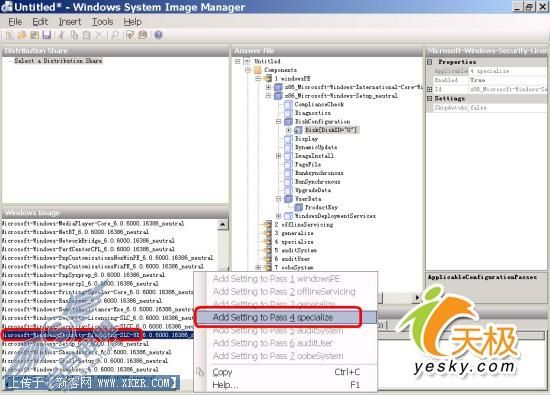Expand the Id property row
550x395 pixels.
point(430,89)
